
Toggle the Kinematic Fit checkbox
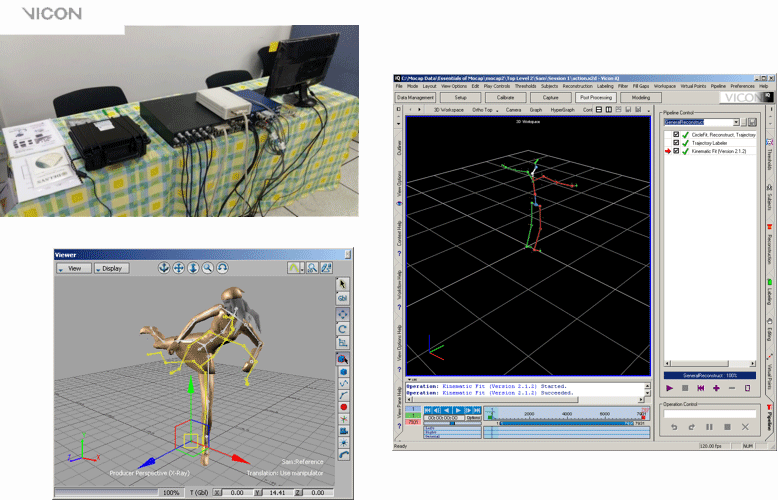pyautogui.click(x=677, y=152)
